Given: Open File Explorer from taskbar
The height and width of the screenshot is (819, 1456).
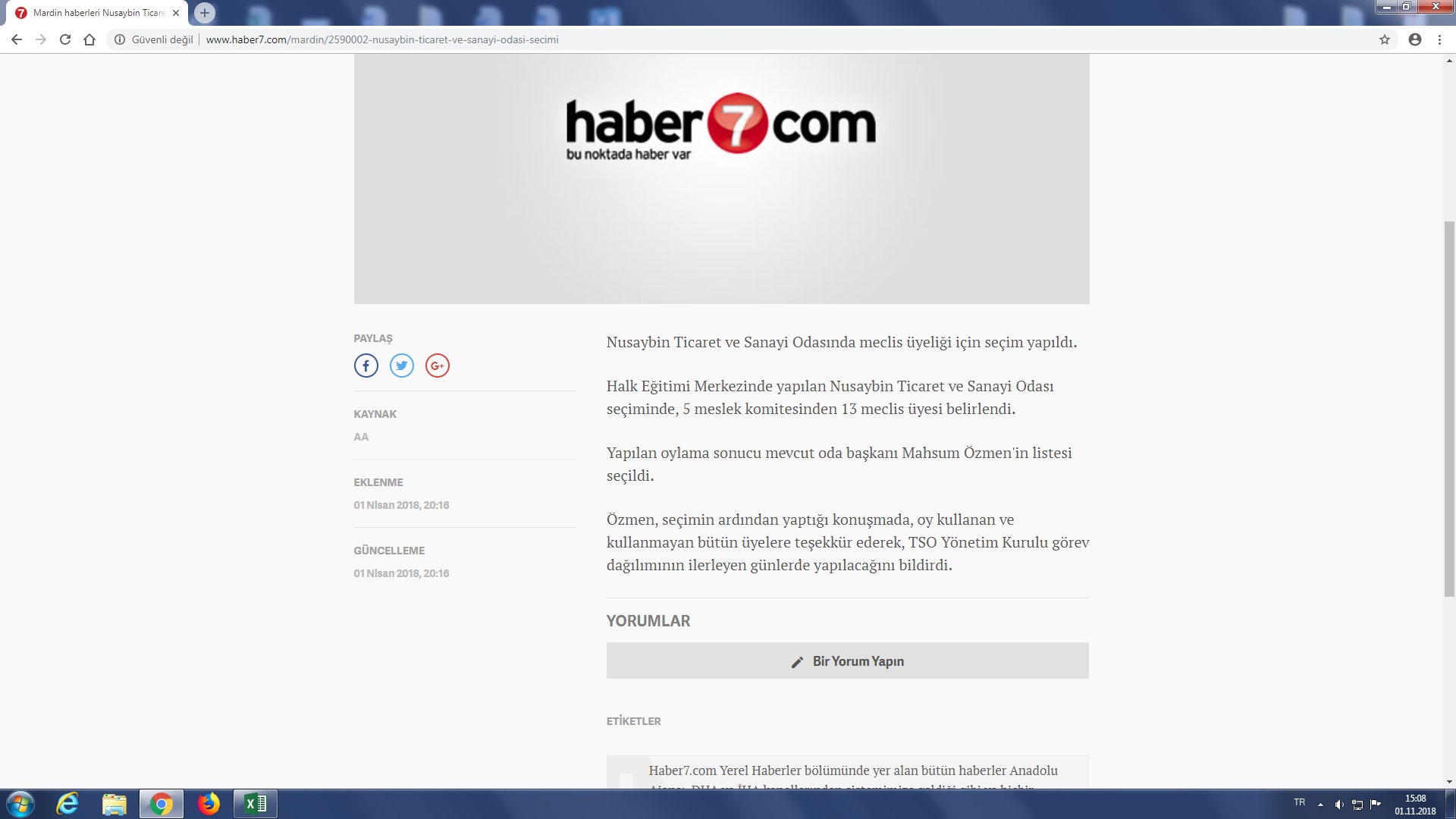Looking at the screenshot, I should [115, 804].
